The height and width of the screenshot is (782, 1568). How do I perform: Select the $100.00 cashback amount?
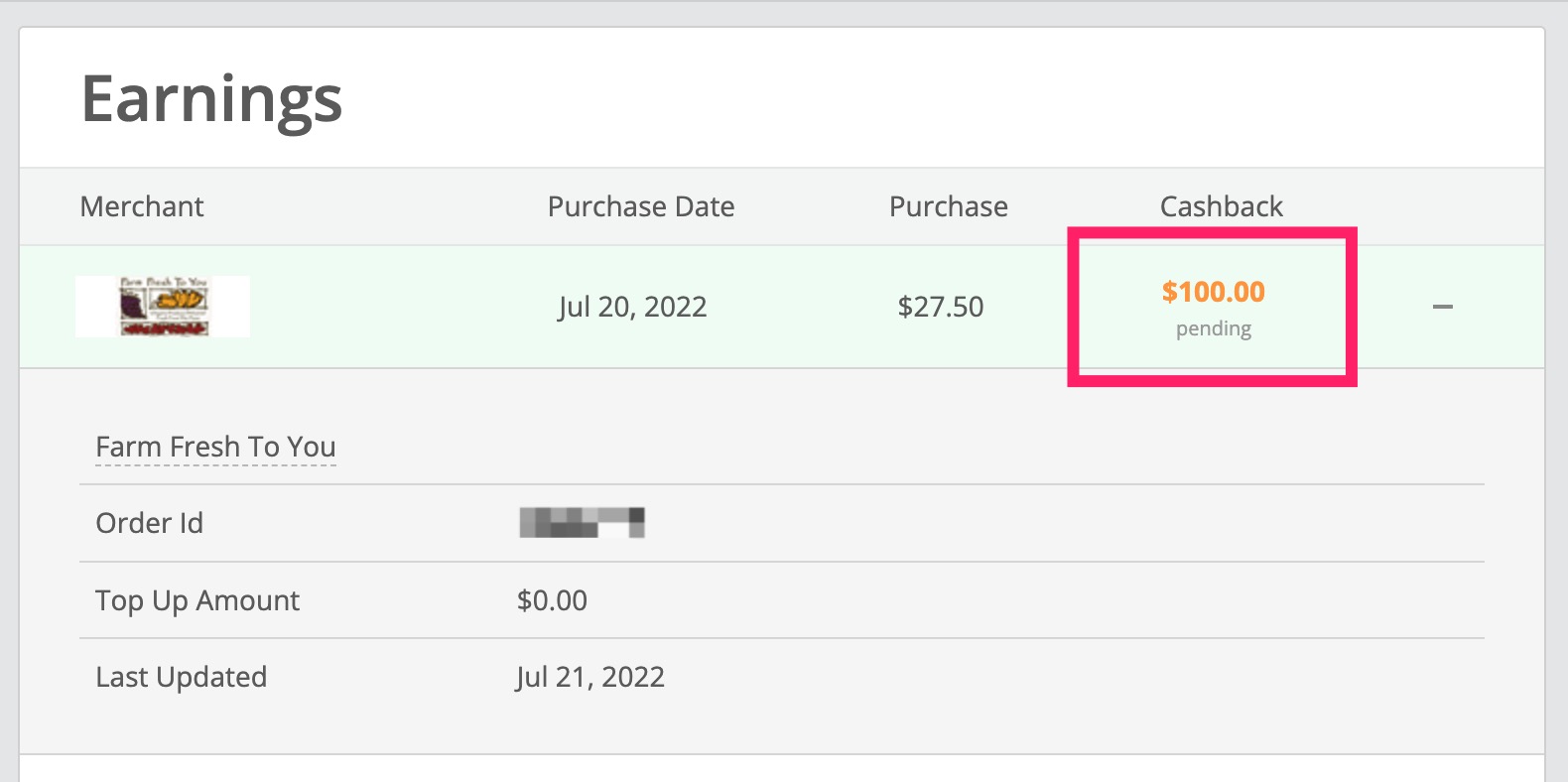1213,292
